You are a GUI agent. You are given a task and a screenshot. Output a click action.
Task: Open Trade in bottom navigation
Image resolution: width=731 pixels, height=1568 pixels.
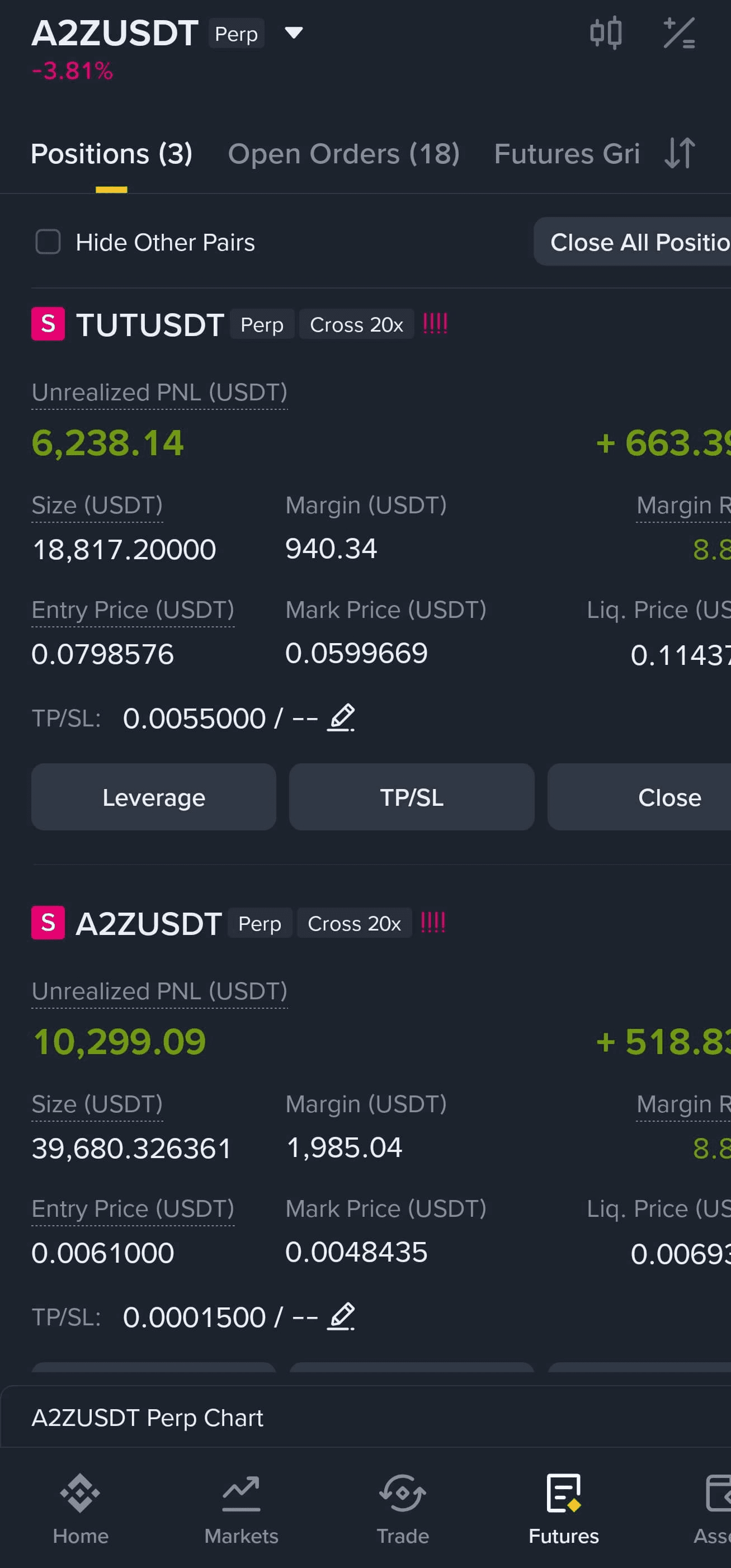point(402,1510)
